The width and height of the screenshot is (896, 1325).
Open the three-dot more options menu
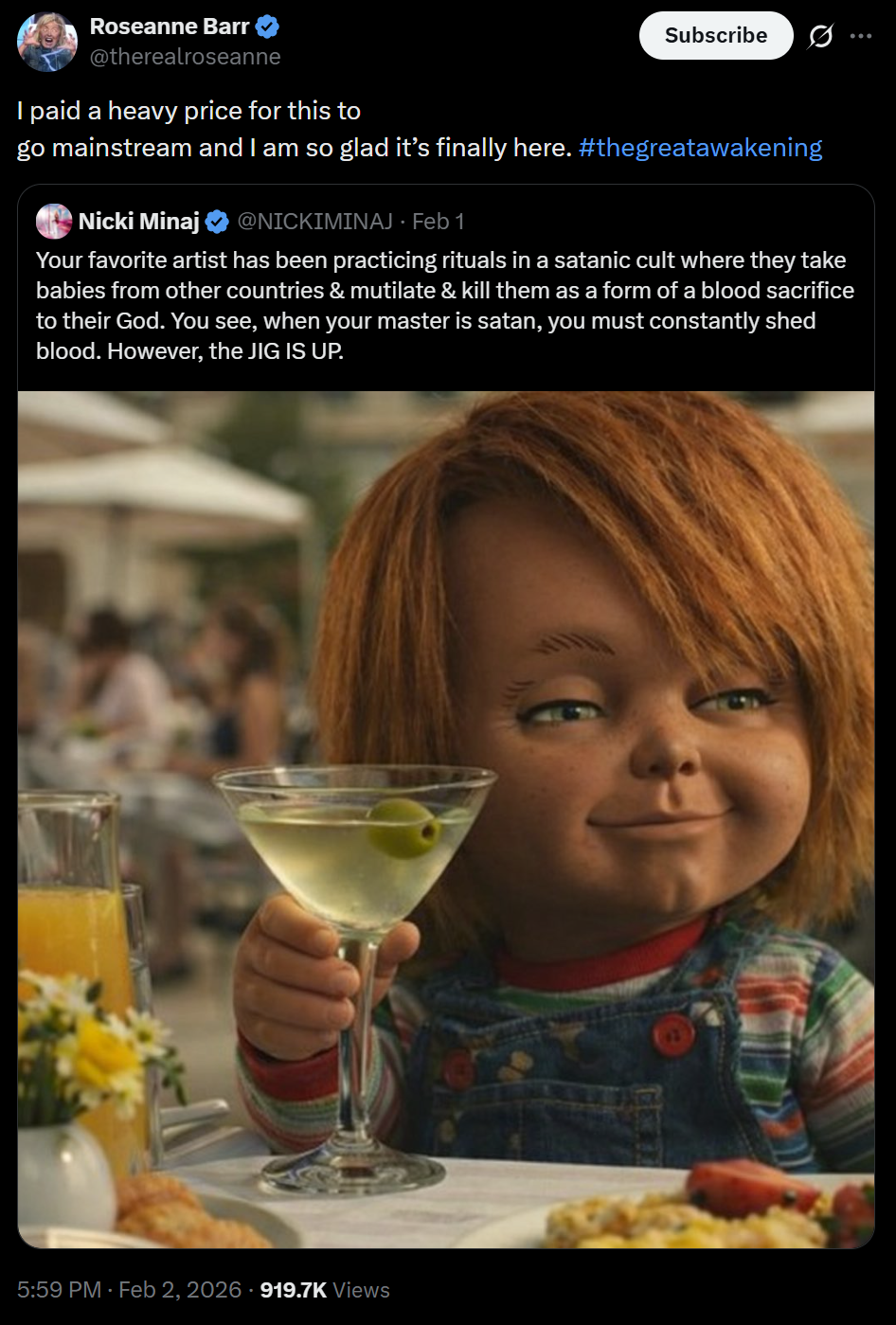point(861,36)
